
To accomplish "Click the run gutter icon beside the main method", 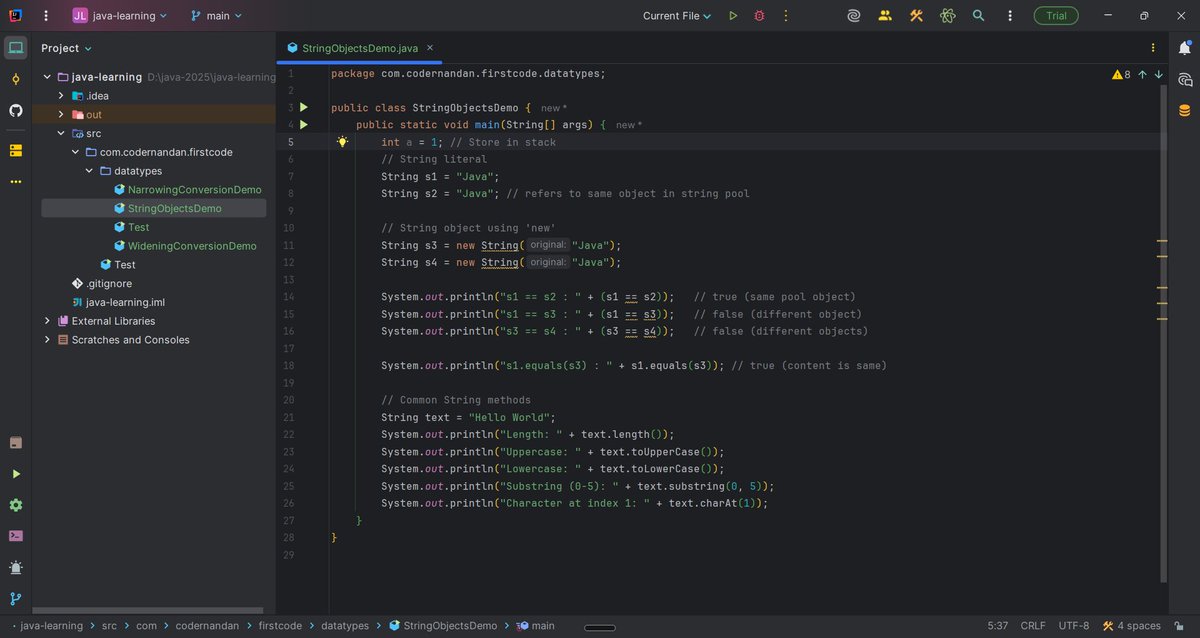I will tap(304, 125).
